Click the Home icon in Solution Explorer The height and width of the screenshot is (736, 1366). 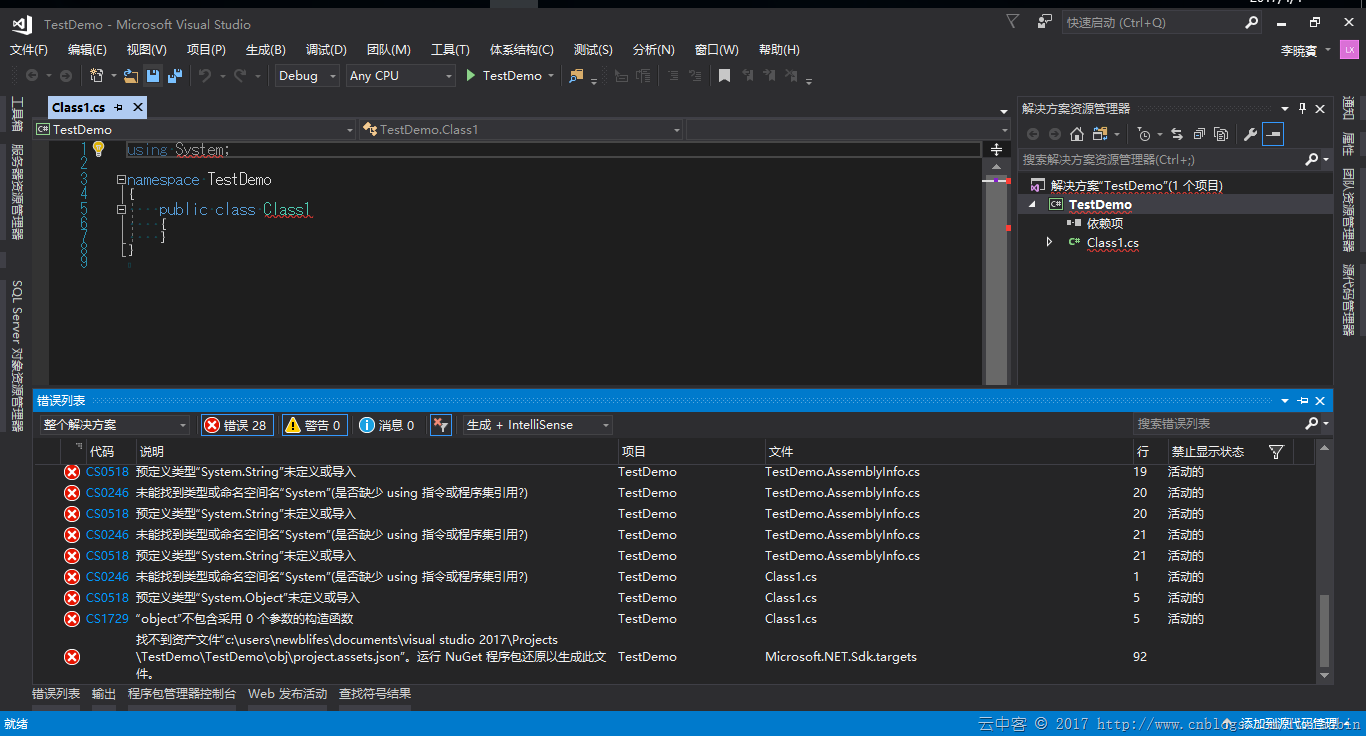[1077, 134]
